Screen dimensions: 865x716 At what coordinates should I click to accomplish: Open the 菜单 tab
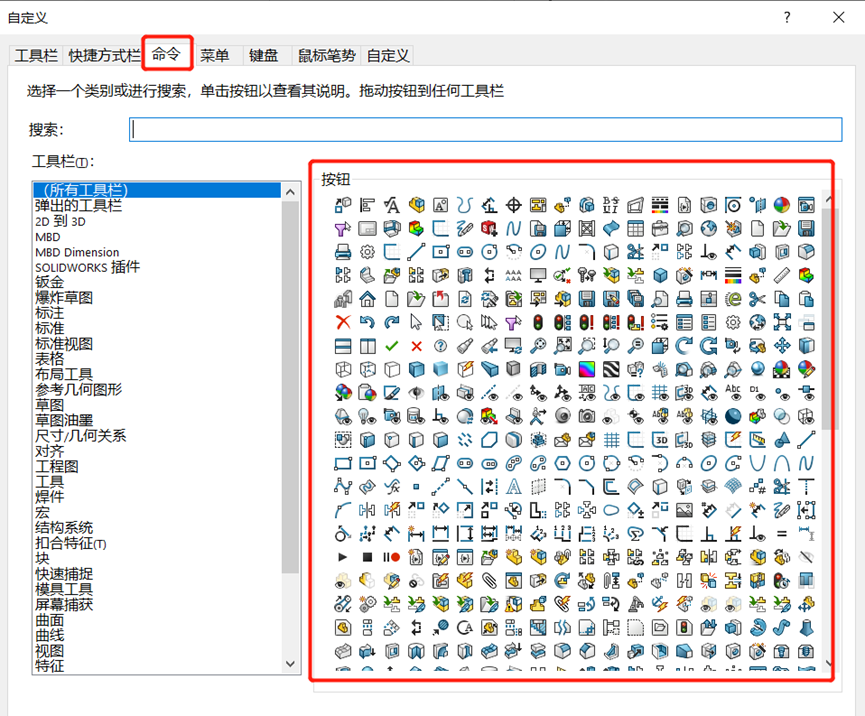tap(214, 56)
